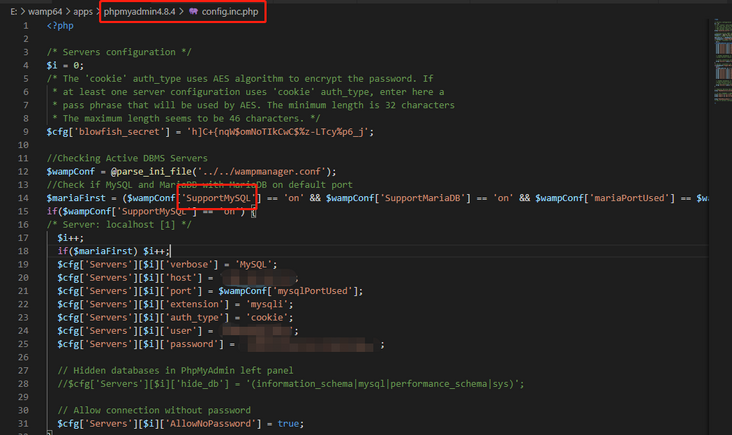Click the config.inc.php breadcrumb file name

point(230,12)
